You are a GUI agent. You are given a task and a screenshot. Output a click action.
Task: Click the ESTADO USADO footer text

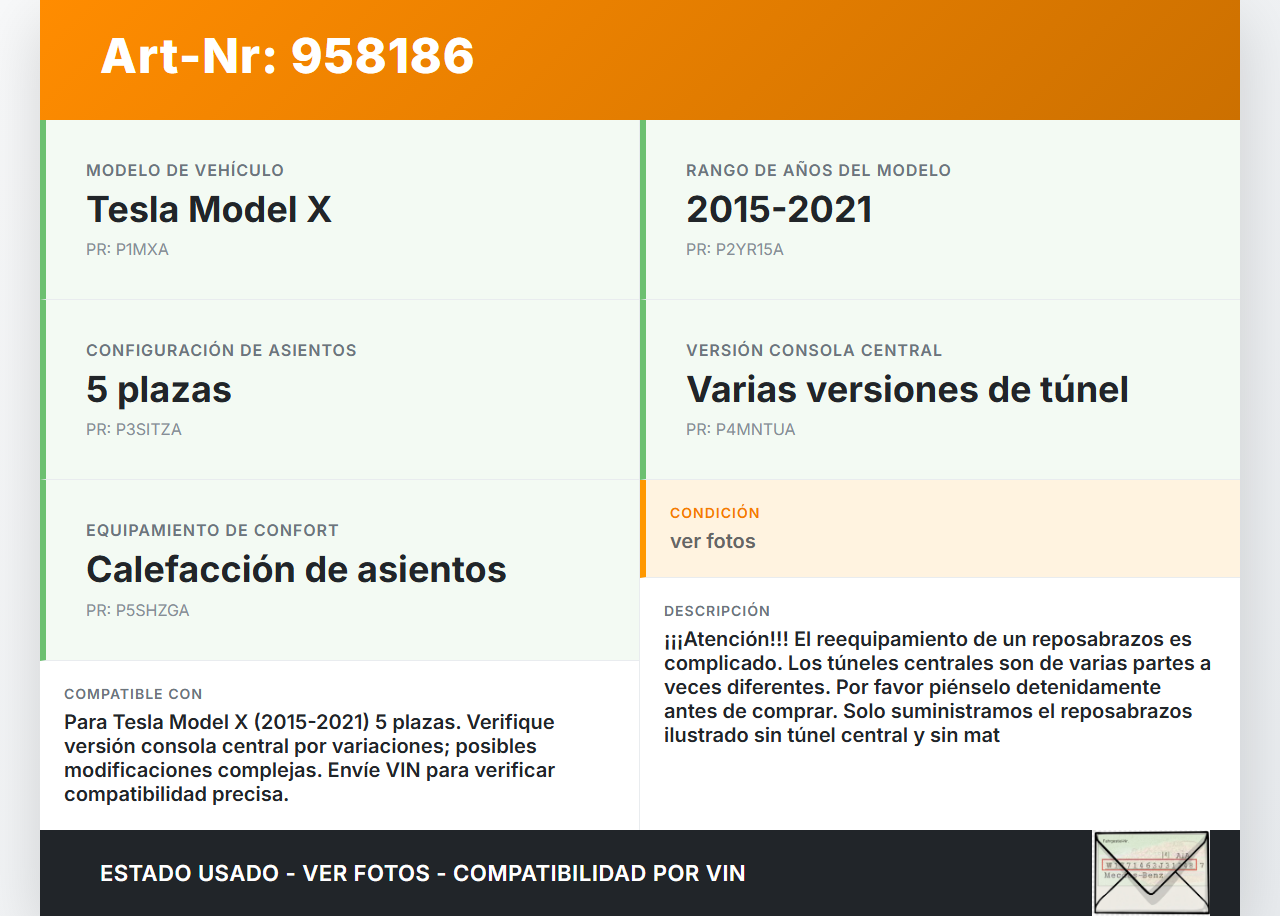click(x=423, y=873)
